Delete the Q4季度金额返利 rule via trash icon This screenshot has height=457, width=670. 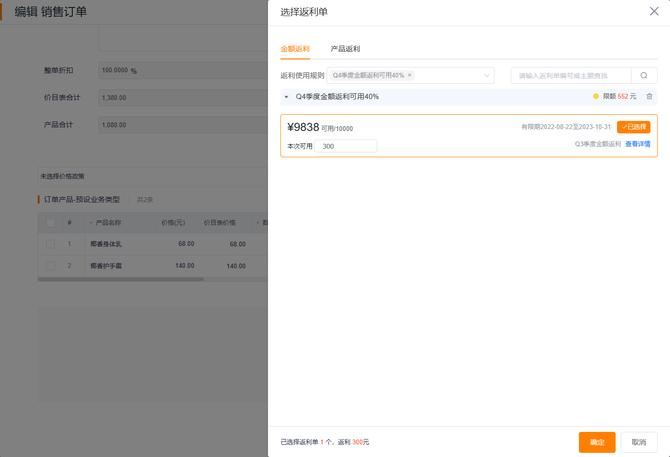(649, 97)
